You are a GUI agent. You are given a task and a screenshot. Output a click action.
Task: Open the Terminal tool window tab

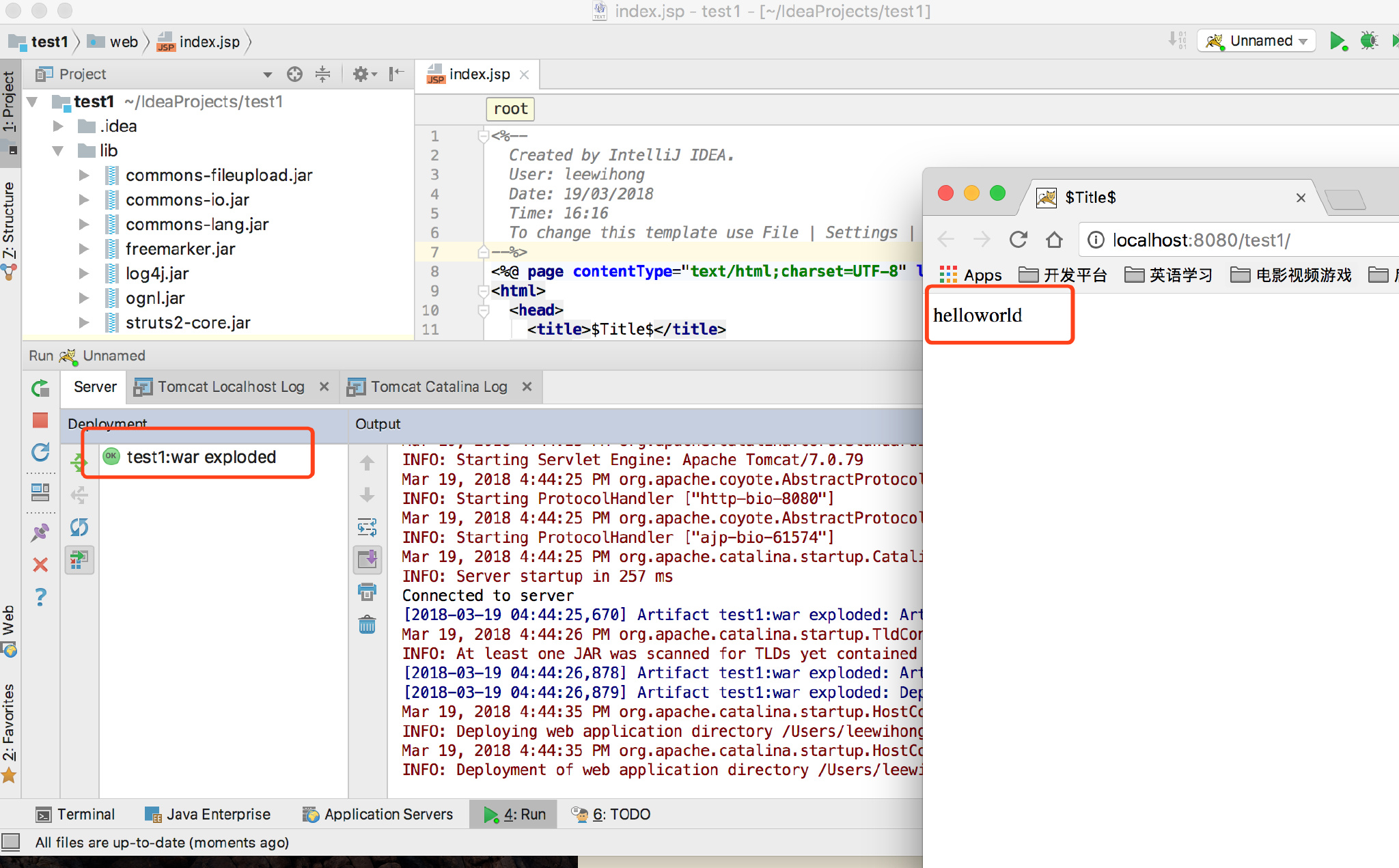75,814
